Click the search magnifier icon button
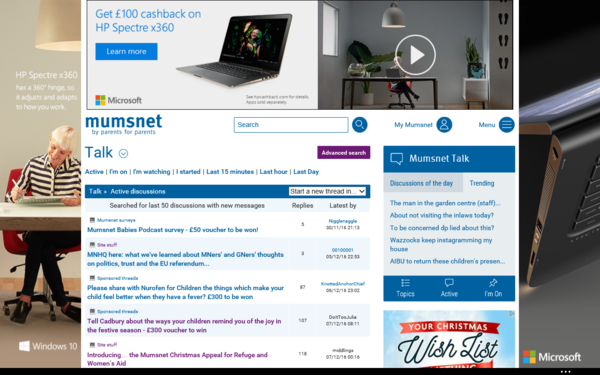Viewport: 600px width, 375px height. click(359, 125)
